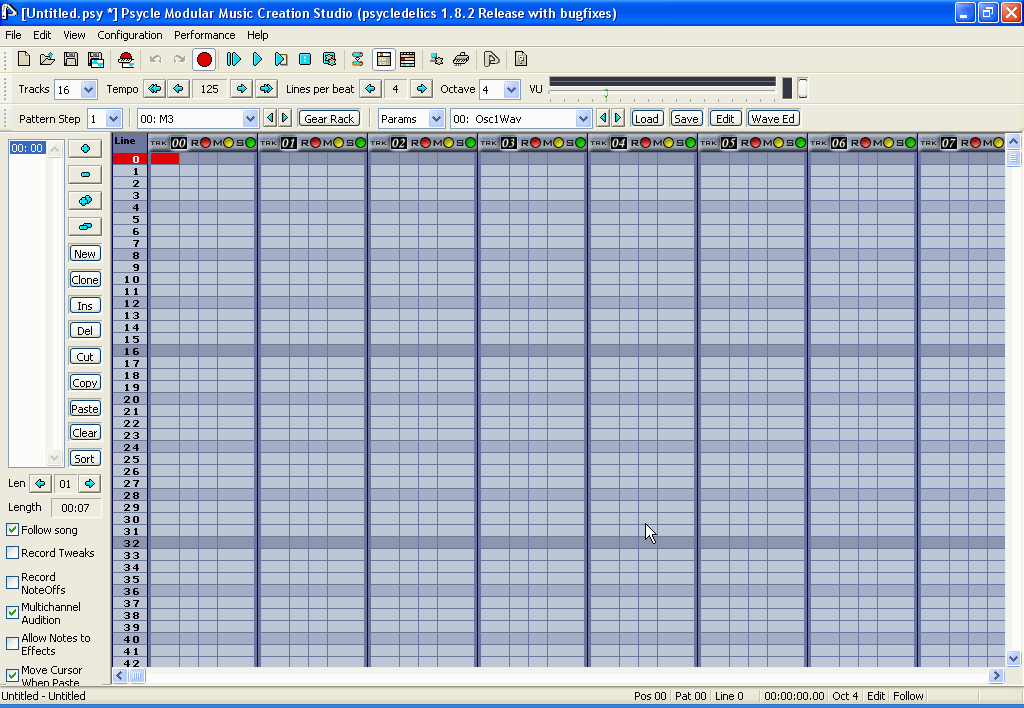Decrease tempo by one
1024x708 pixels.
pos(178,89)
